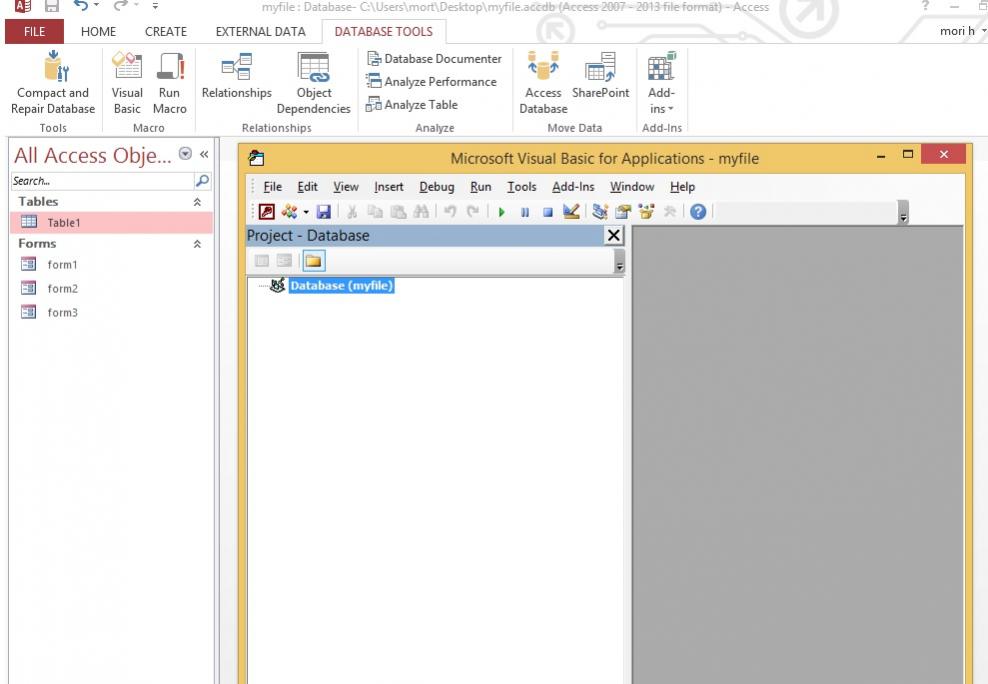This screenshot has height=684, width=988.
Task: Open Insert Module dropdown arrow
Action: pyautogui.click(x=306, y=212)
